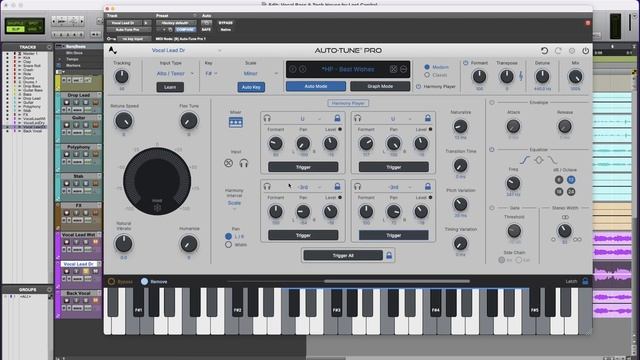
Task: Click the Mix knob
Action: tap(575, 76)
